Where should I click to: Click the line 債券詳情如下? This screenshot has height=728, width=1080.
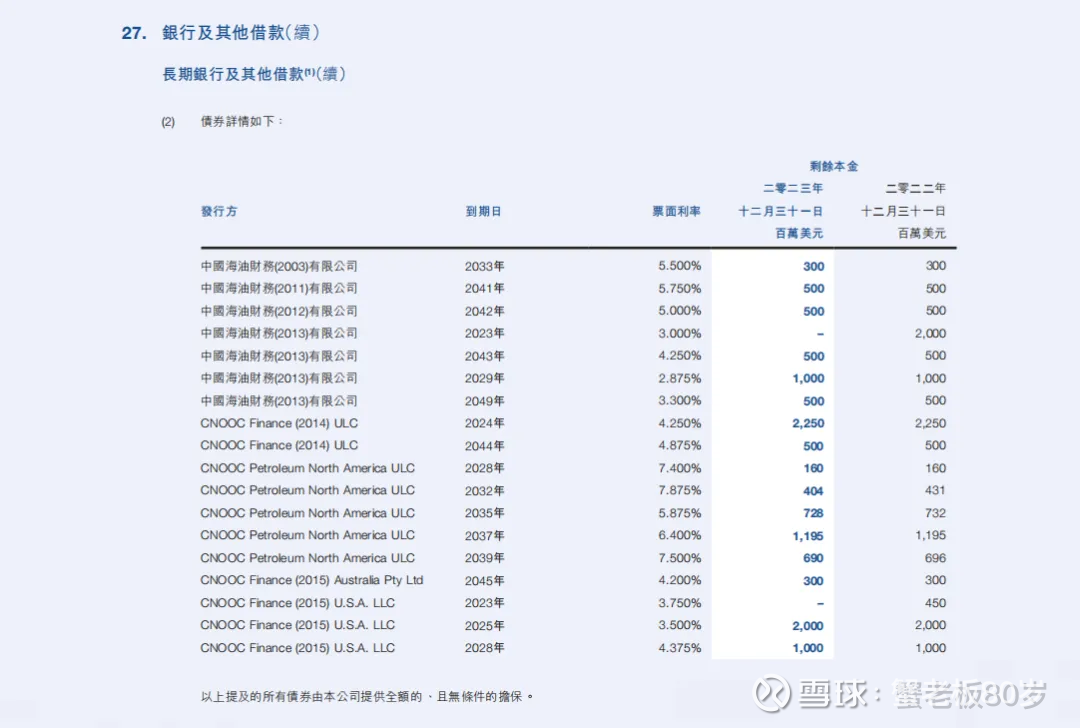pos(241,121)
